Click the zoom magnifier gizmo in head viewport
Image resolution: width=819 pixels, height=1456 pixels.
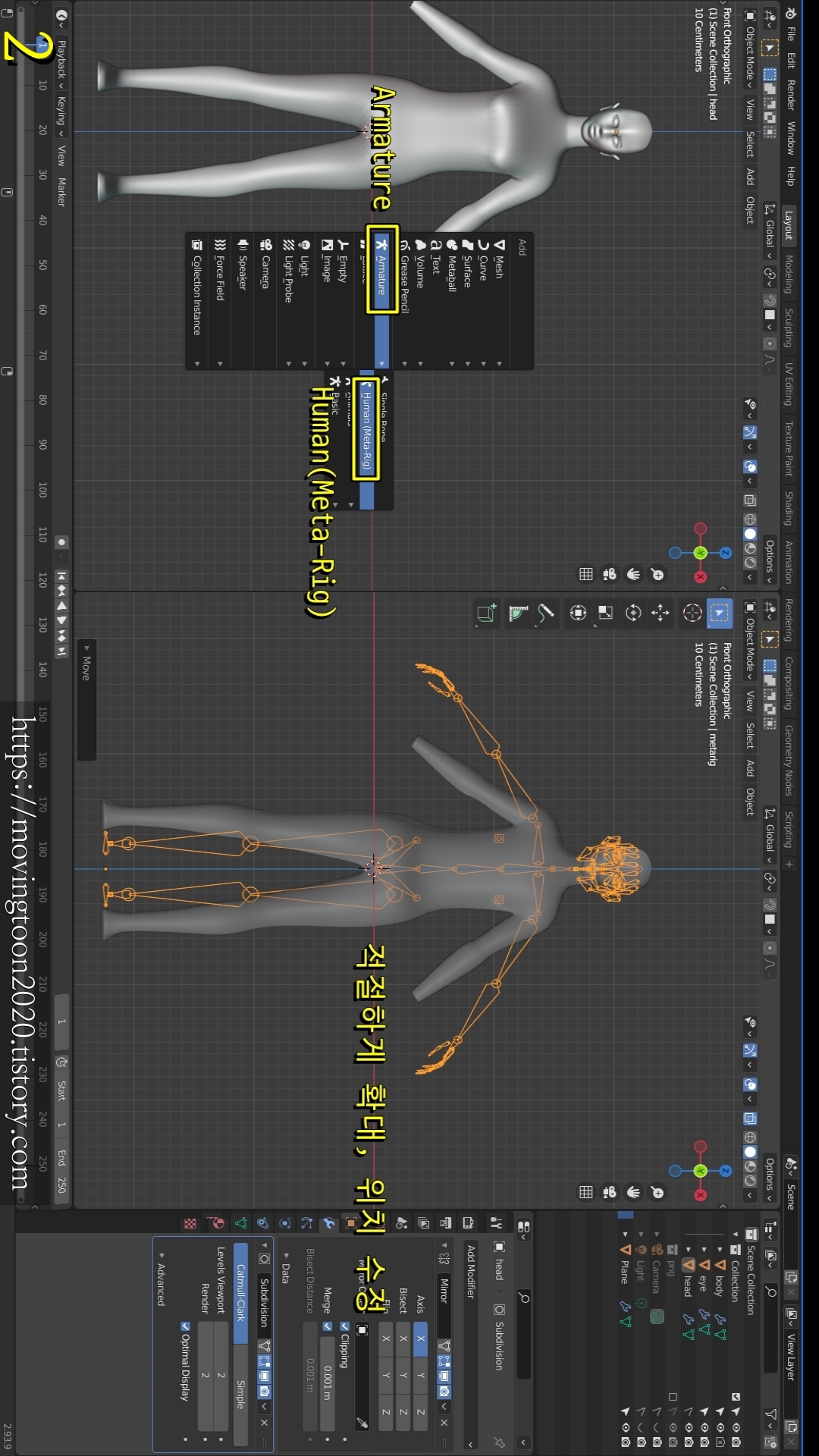(x=657, y=575)
